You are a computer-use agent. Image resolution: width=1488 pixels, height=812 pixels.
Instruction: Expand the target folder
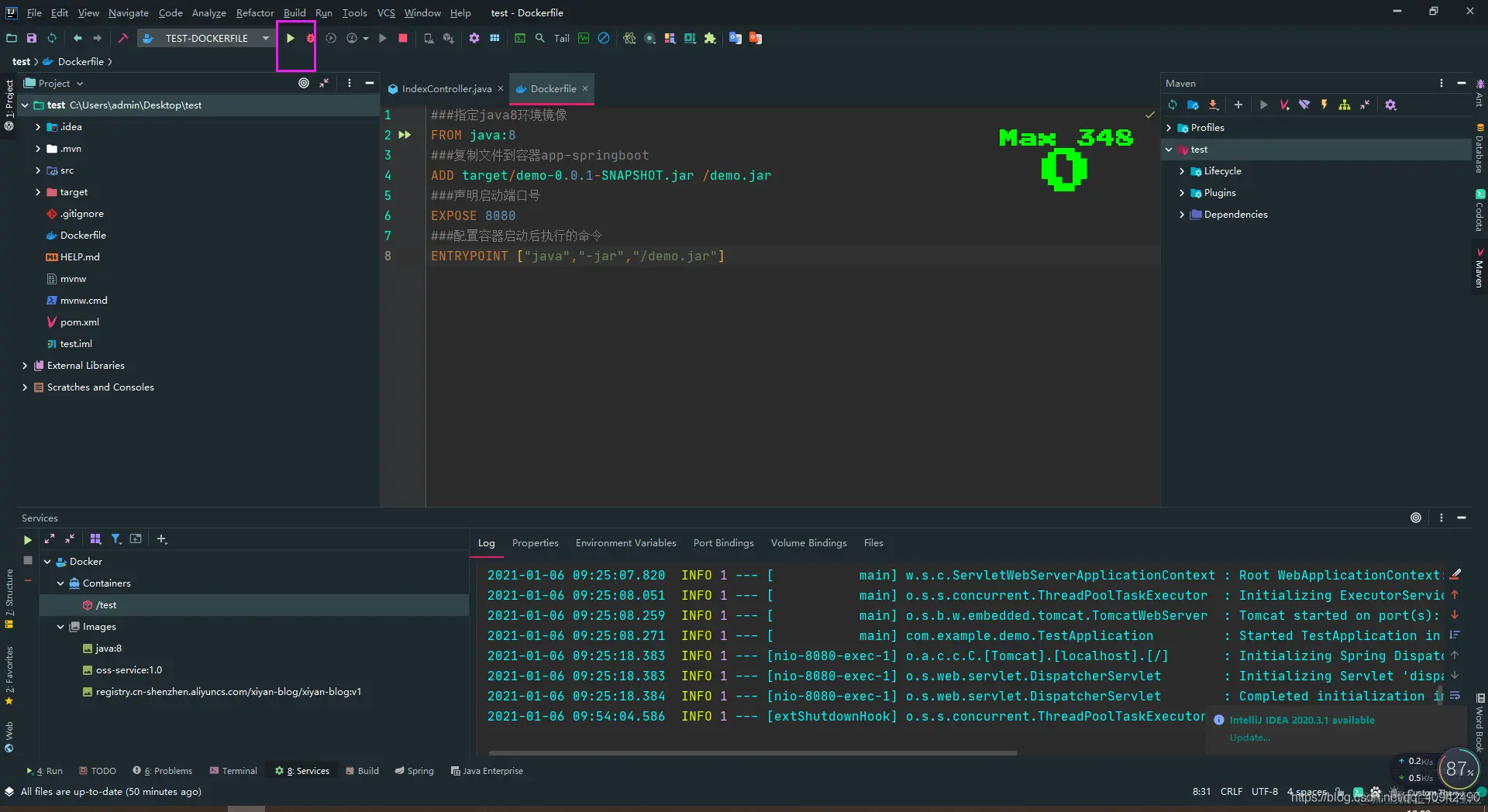tap(38, 192)
